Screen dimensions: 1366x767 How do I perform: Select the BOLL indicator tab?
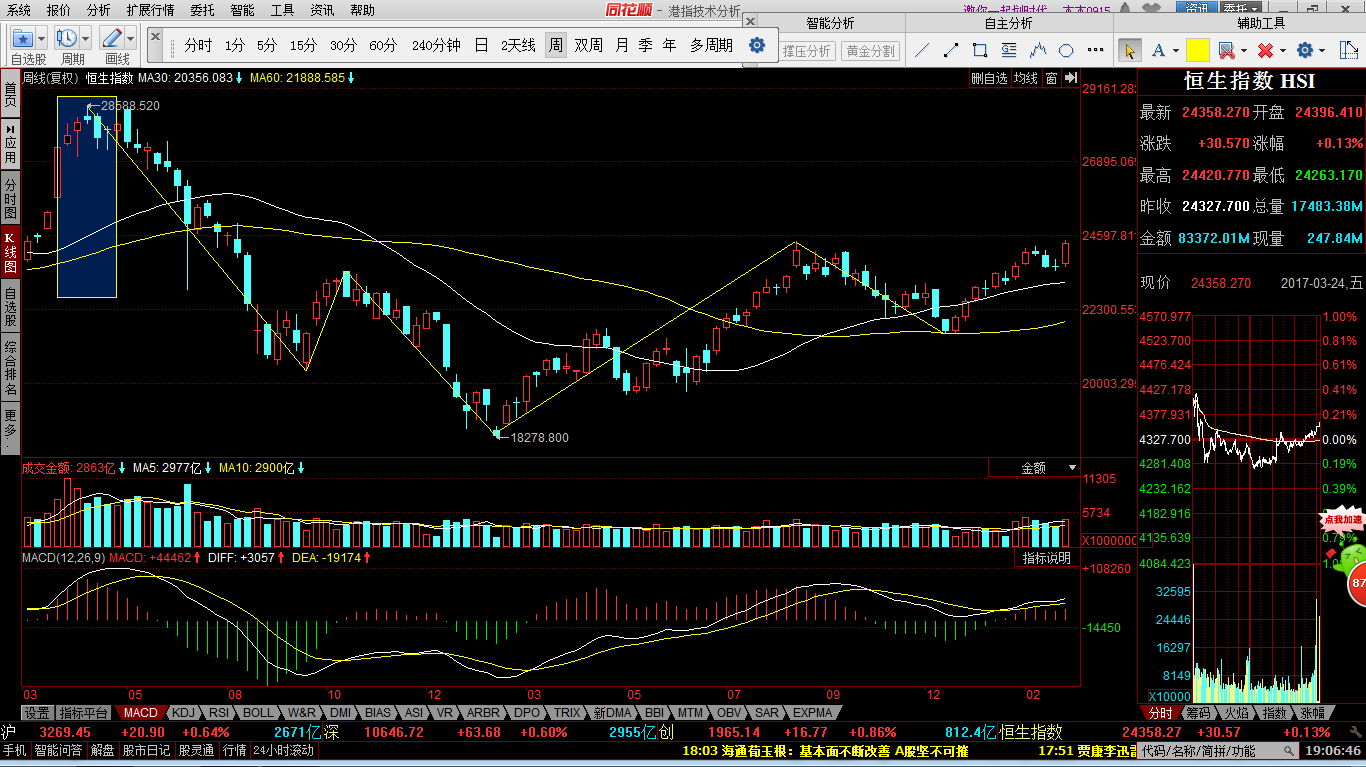258,713
